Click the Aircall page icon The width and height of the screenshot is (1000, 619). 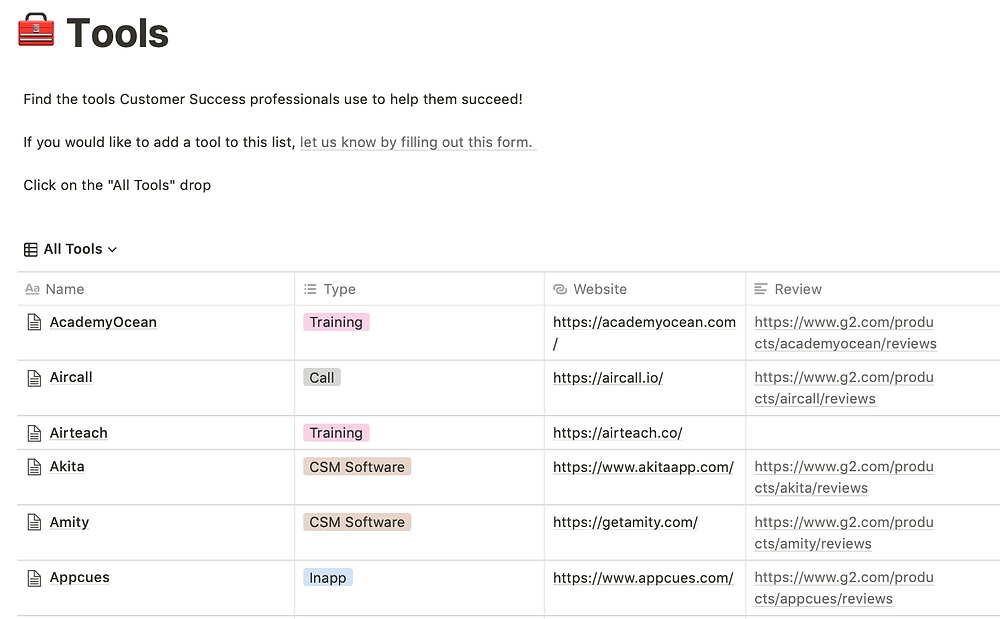pyautogui.click(x=34, y=378)
